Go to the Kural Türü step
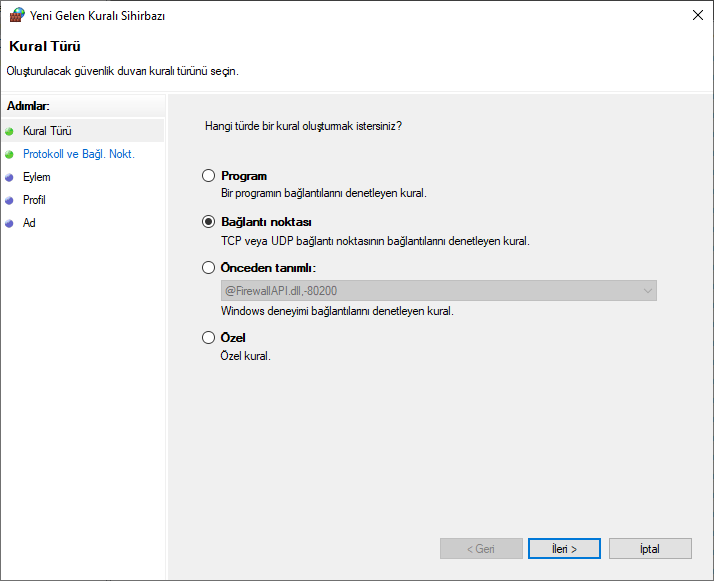Image resolution: width=714 pixels, height=581 pixels. [47, 131]
